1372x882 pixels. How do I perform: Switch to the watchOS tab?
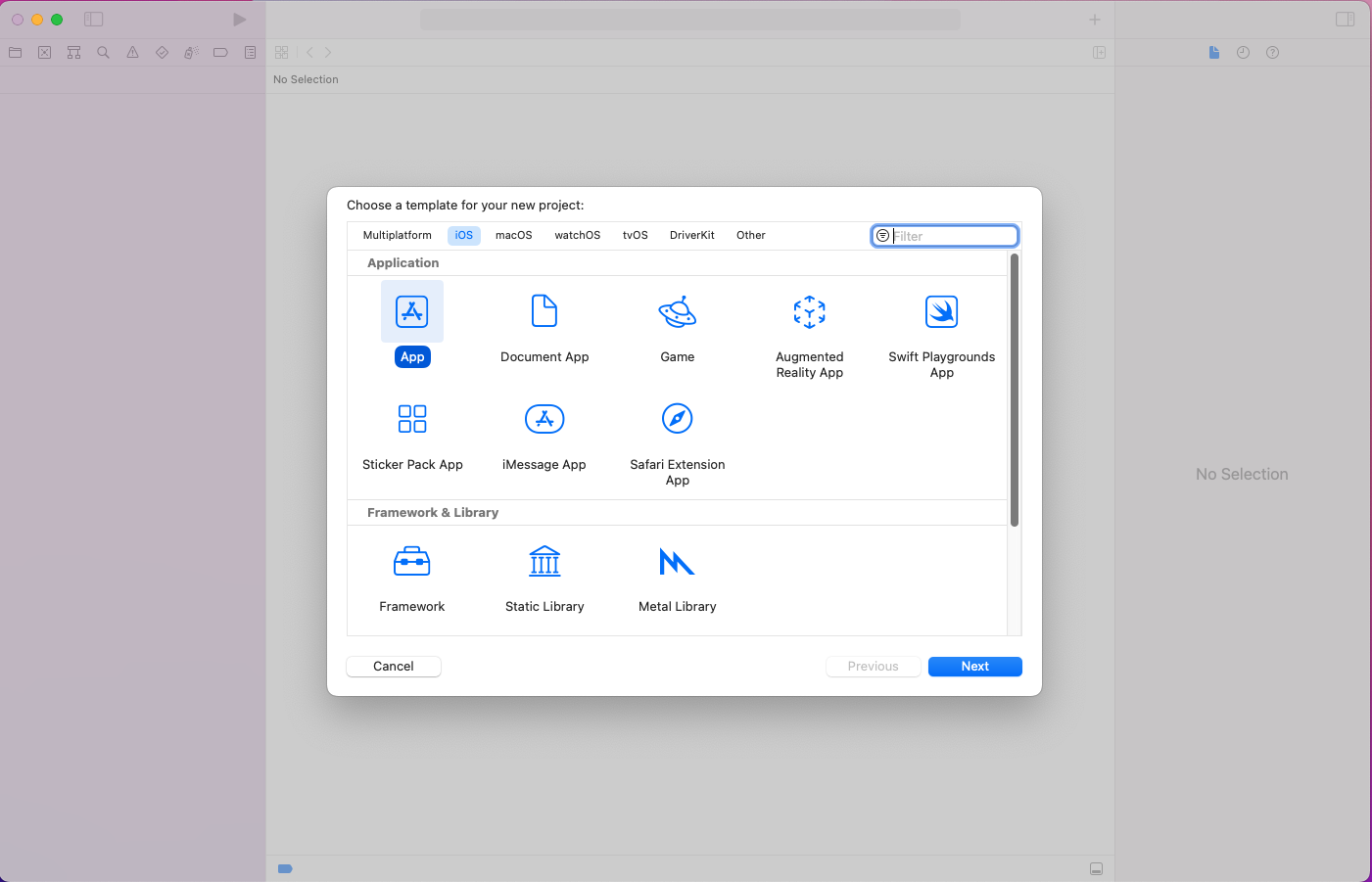click(578, 236)
